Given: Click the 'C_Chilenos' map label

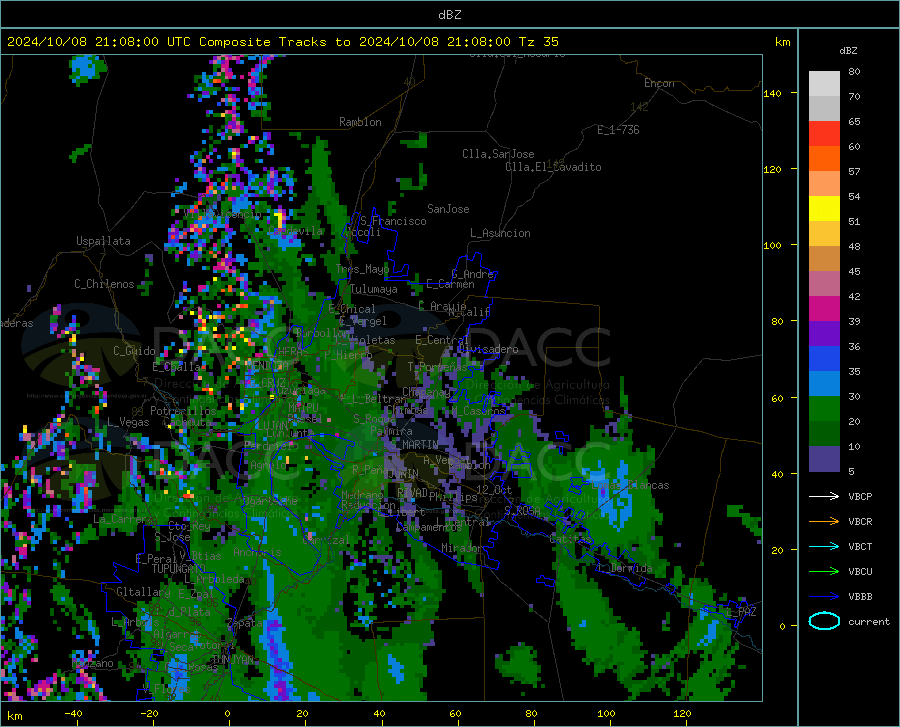Looking at the screenshot, I should pos(104,284).
